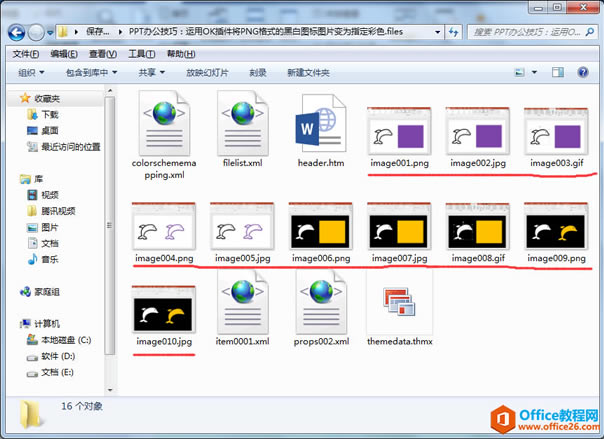Open the 帮助(H) menu

181,54
